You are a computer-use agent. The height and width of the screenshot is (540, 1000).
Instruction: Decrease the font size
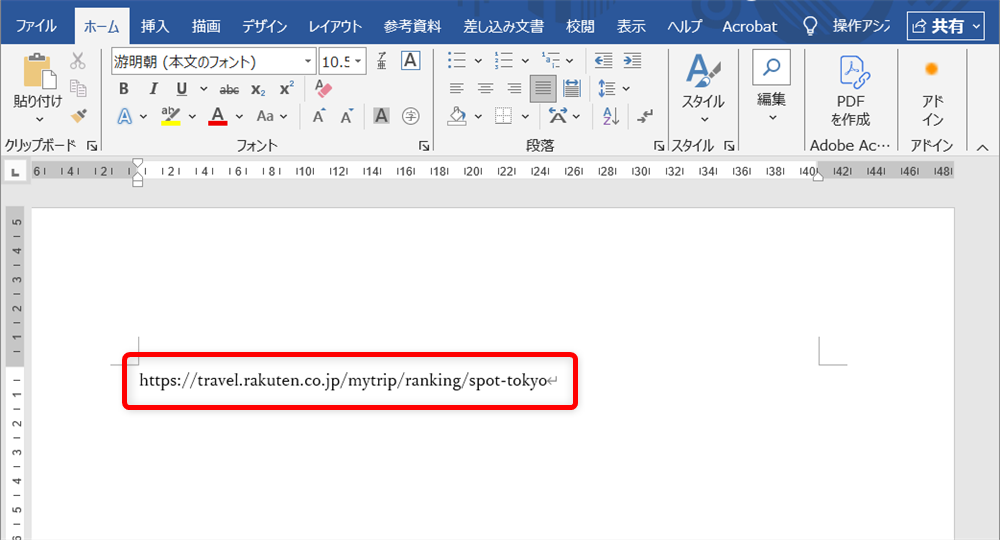[346, 116]
